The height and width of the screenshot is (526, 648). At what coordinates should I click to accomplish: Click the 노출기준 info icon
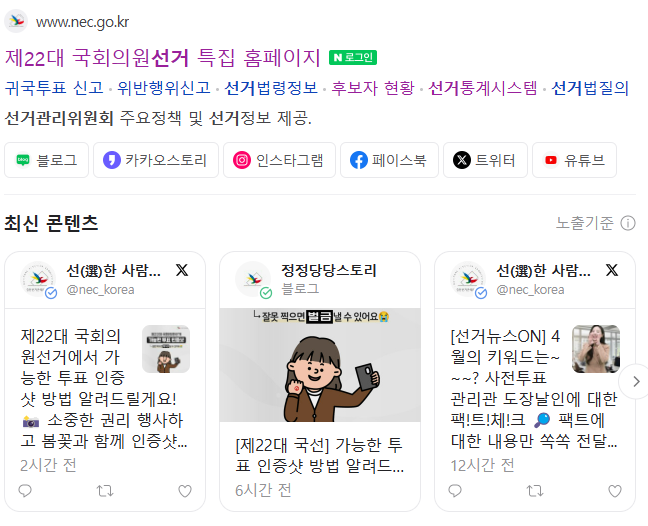coord(628,224)
